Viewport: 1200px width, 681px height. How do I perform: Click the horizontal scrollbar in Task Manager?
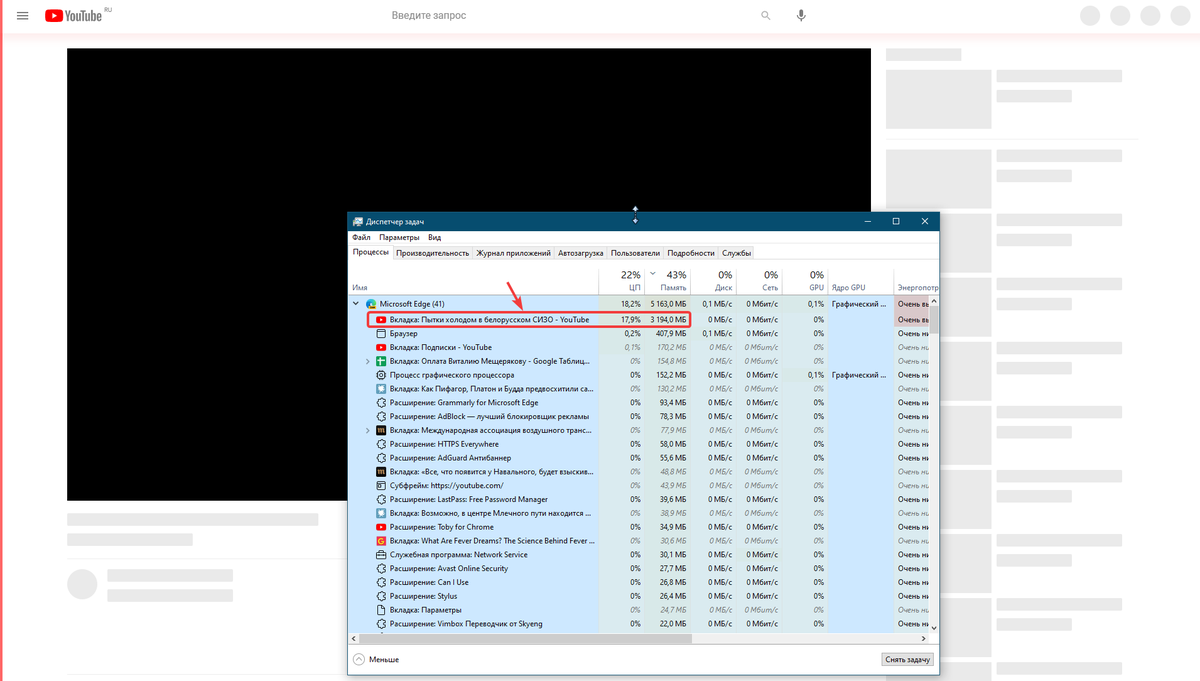525,638
